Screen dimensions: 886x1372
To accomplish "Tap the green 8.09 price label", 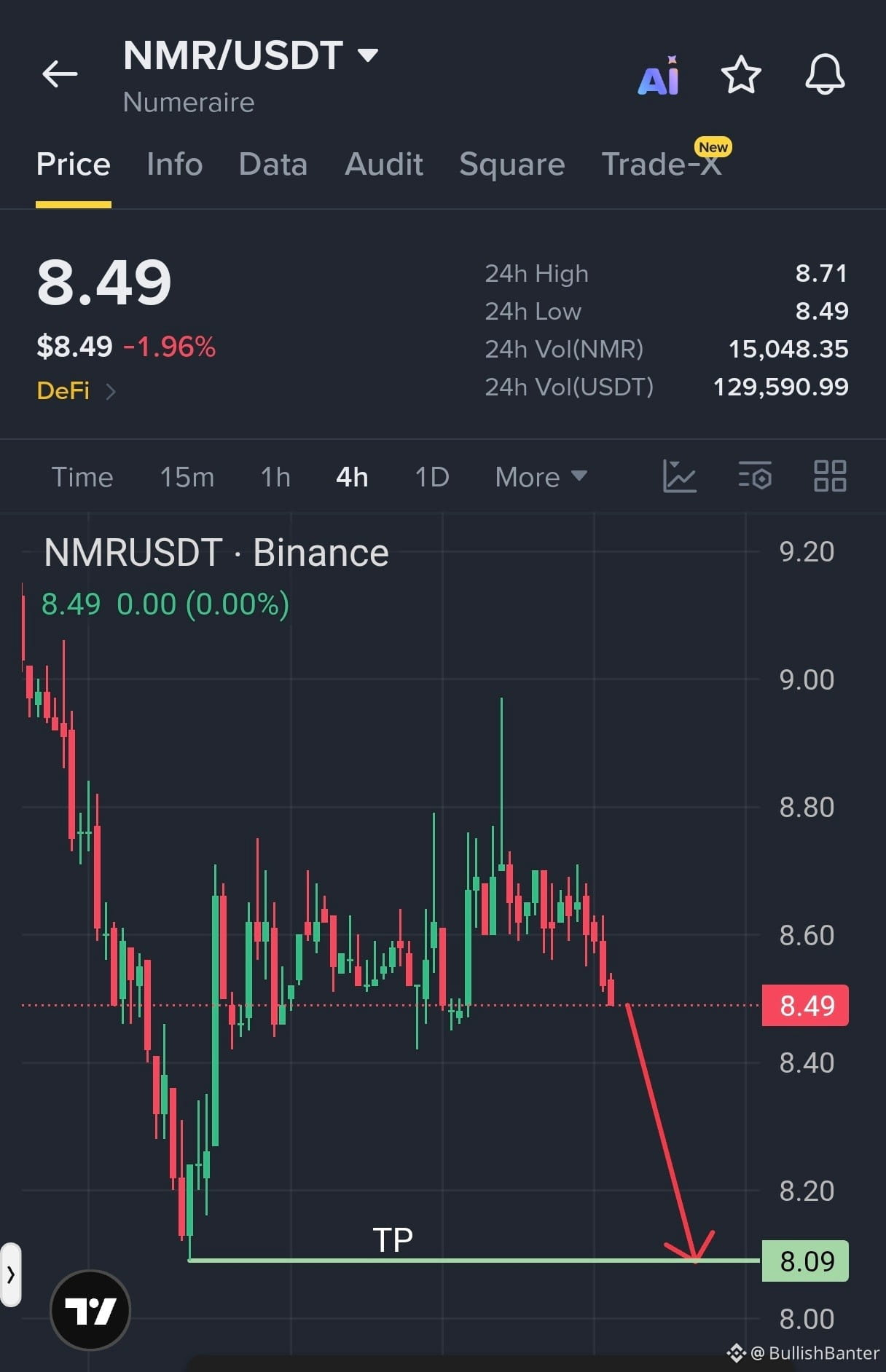I will point(805,1261).
